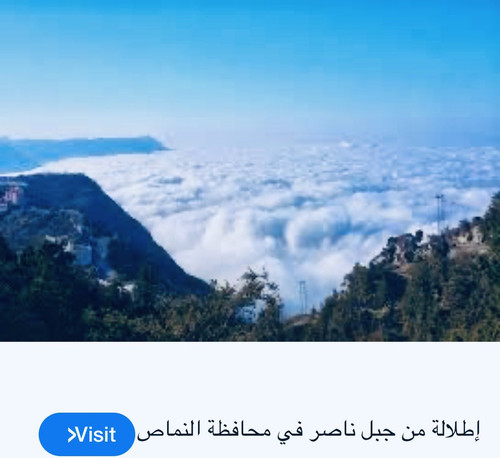Screen dimensions: 500x458
Task: Click the white building on the left slope
Action: point(83,254)
